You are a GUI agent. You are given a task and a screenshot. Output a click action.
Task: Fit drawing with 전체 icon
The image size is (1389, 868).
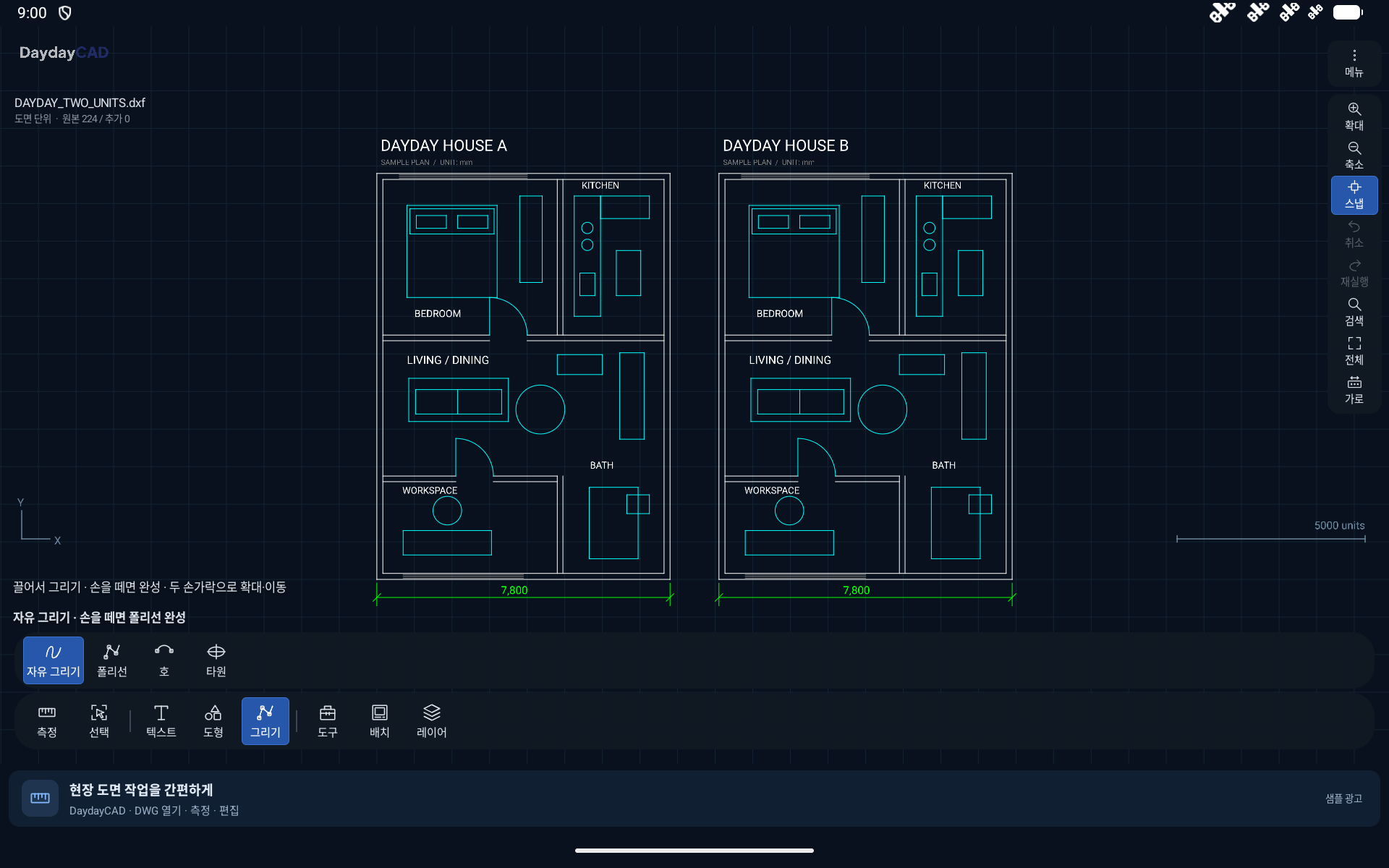(1354, 352)
